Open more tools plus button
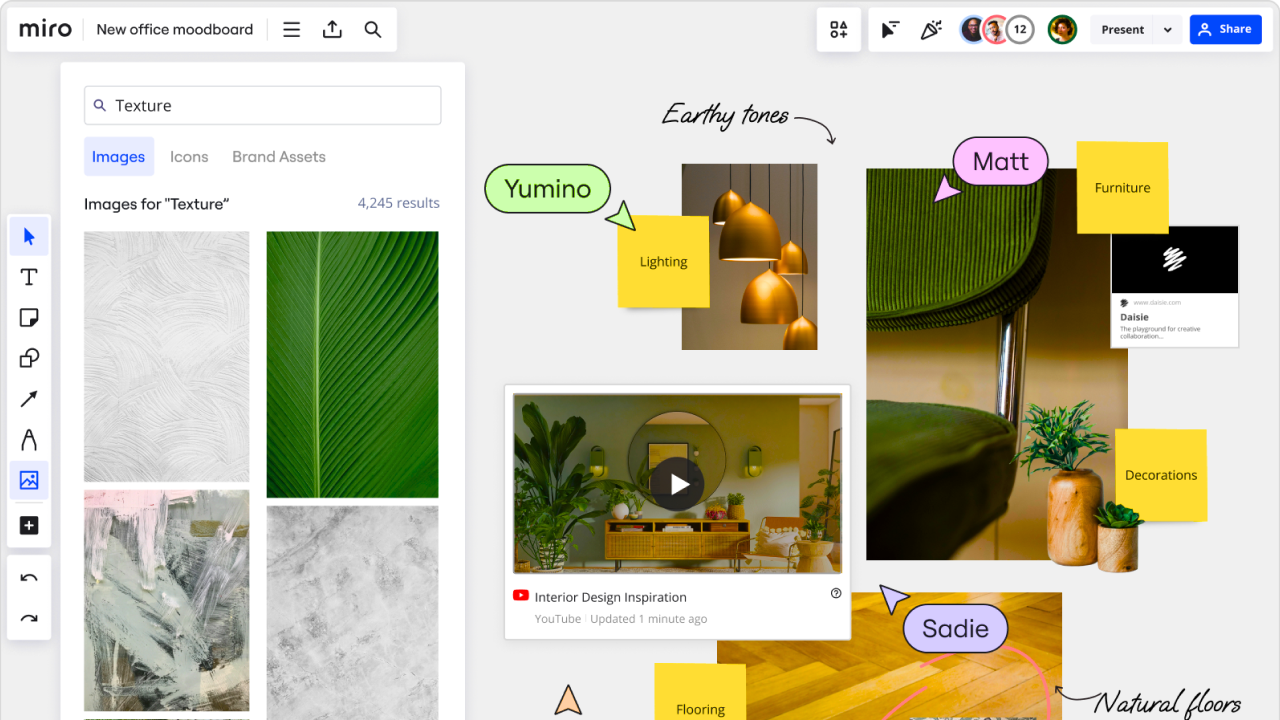Image resolution: width=1280 pixels, height=720 pixels. coord(29,525)
